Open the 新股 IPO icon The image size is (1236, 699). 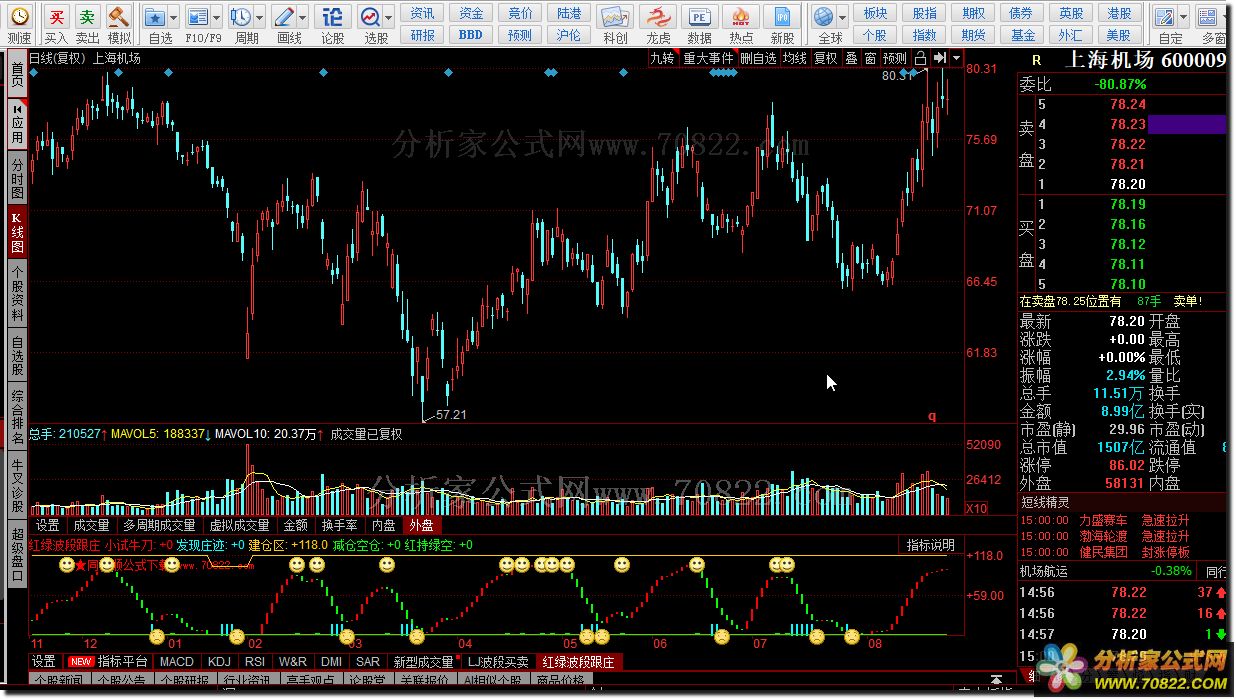point(782,17)
